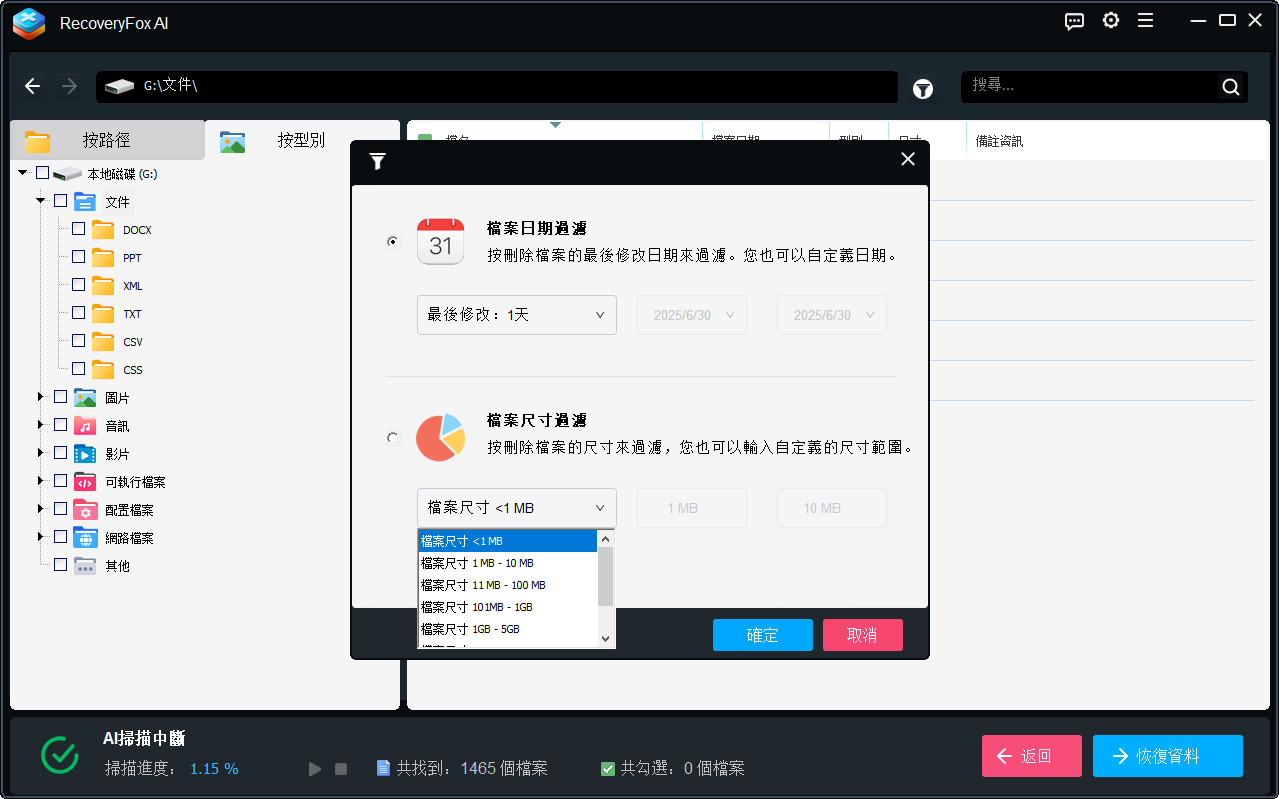The width and height of the screenshot is (1279, 799).
Task: Navigate back with the left arrow icon
Action: (32, 86)
